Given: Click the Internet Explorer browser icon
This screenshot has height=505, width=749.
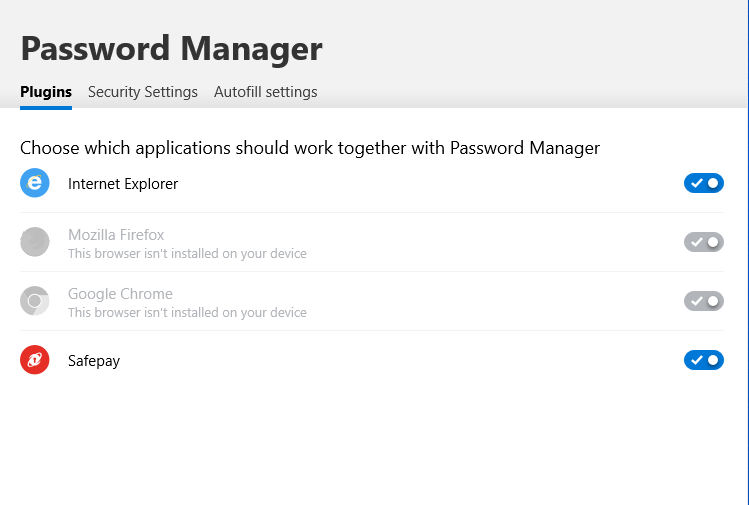Looking at the screenshot, I should 35,183.
